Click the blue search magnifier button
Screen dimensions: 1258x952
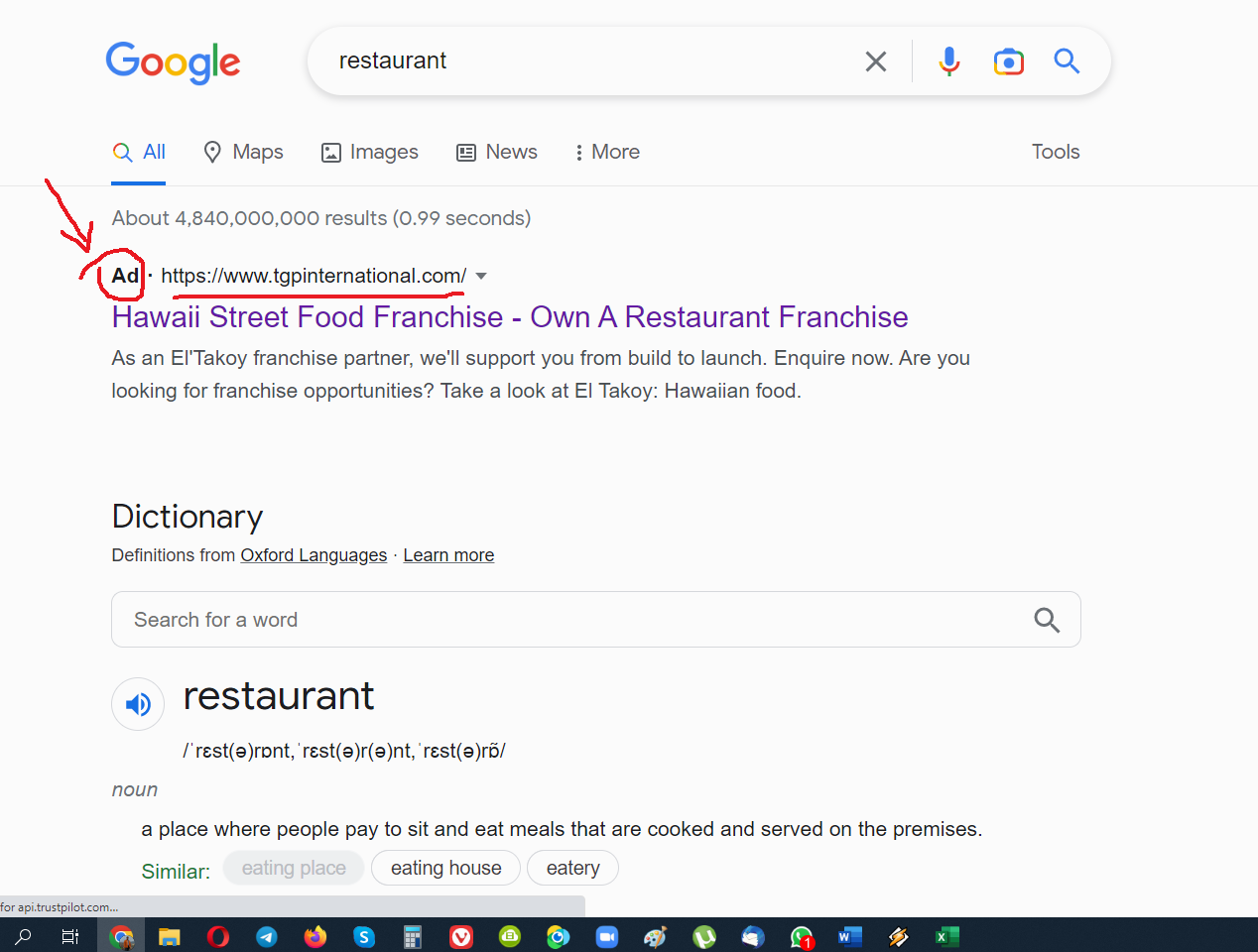[x=1067, y=61]
